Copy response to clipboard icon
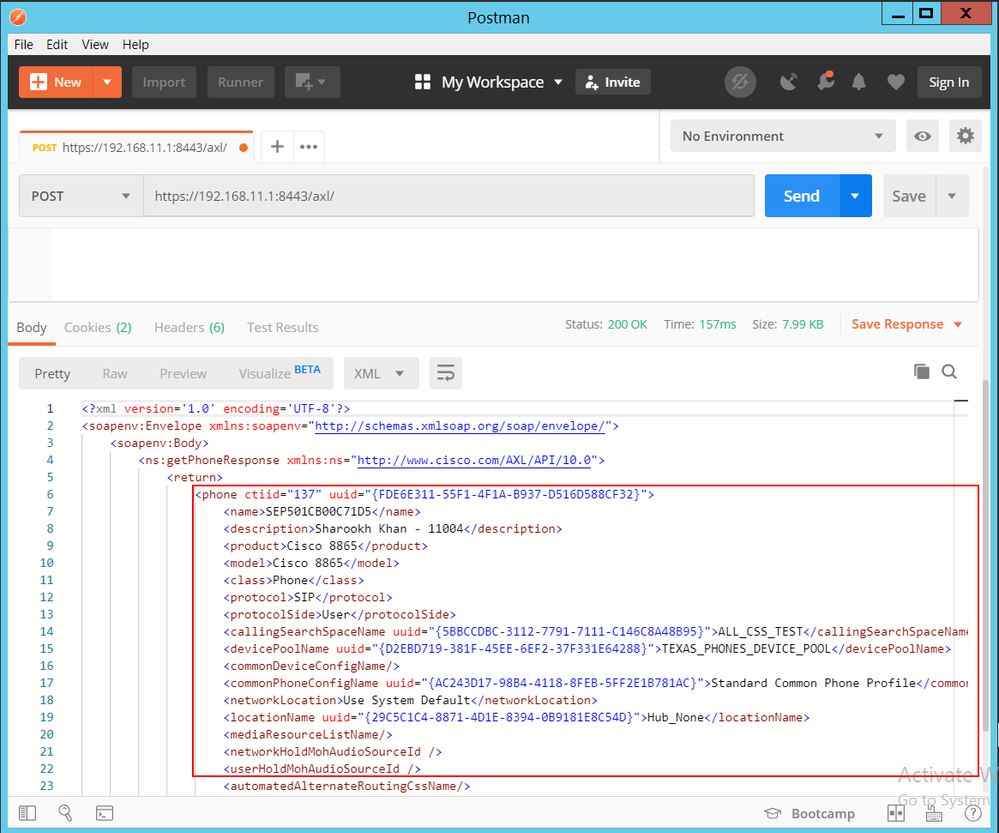 921,372
